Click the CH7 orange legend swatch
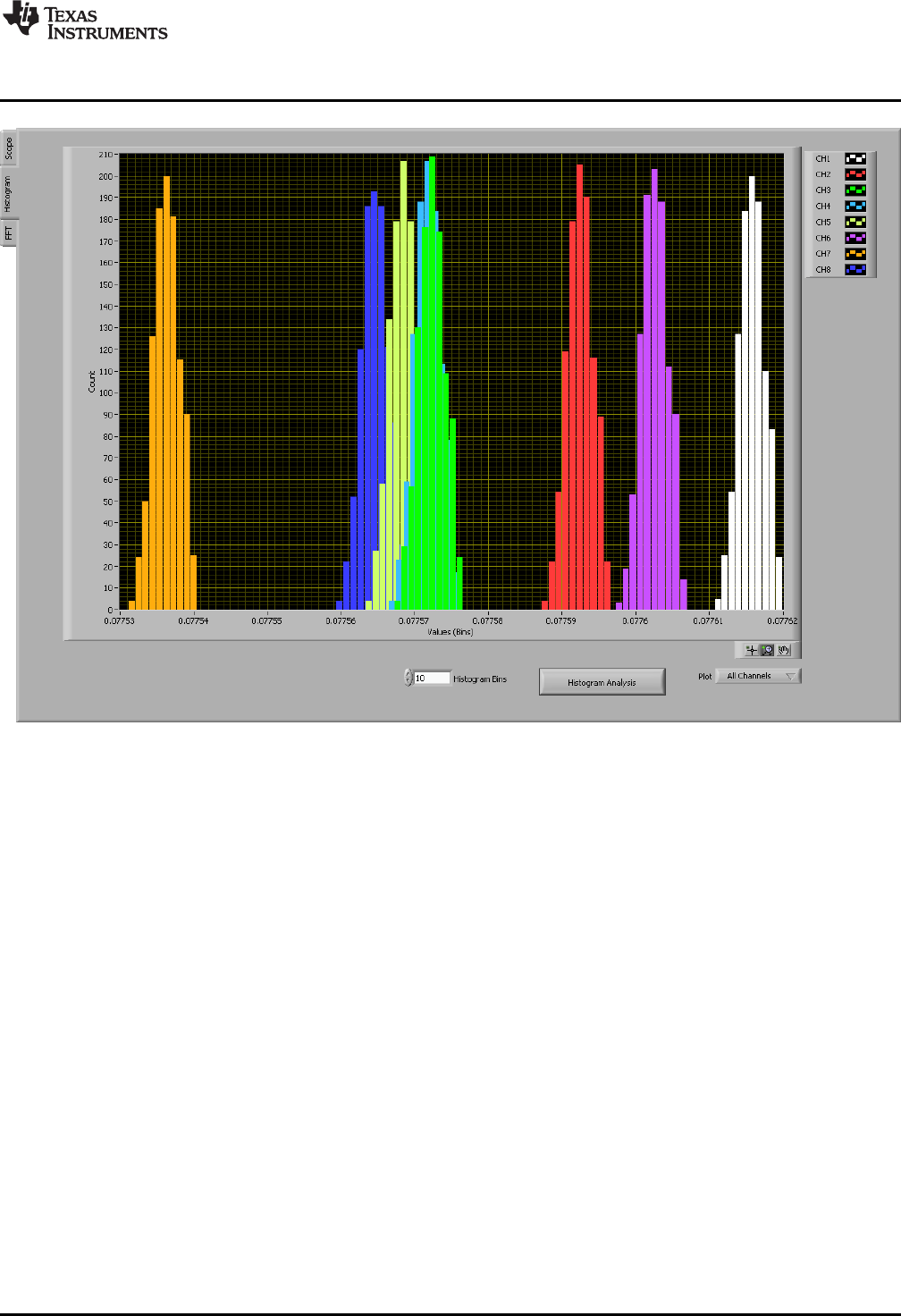901x1316 pixels. click(x=855, y=254)
